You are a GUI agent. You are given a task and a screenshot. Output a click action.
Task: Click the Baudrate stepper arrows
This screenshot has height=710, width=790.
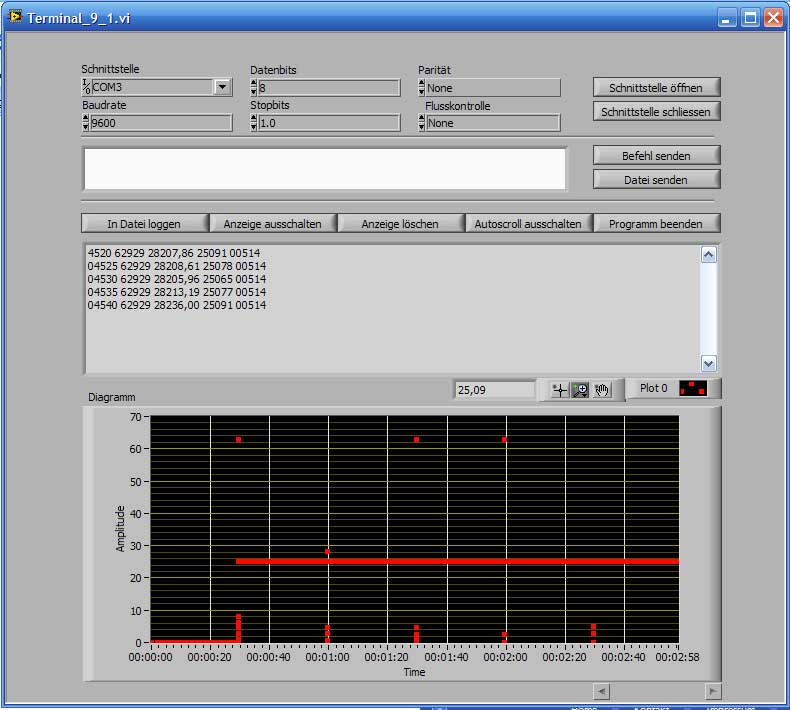click(x=86, y=123)
